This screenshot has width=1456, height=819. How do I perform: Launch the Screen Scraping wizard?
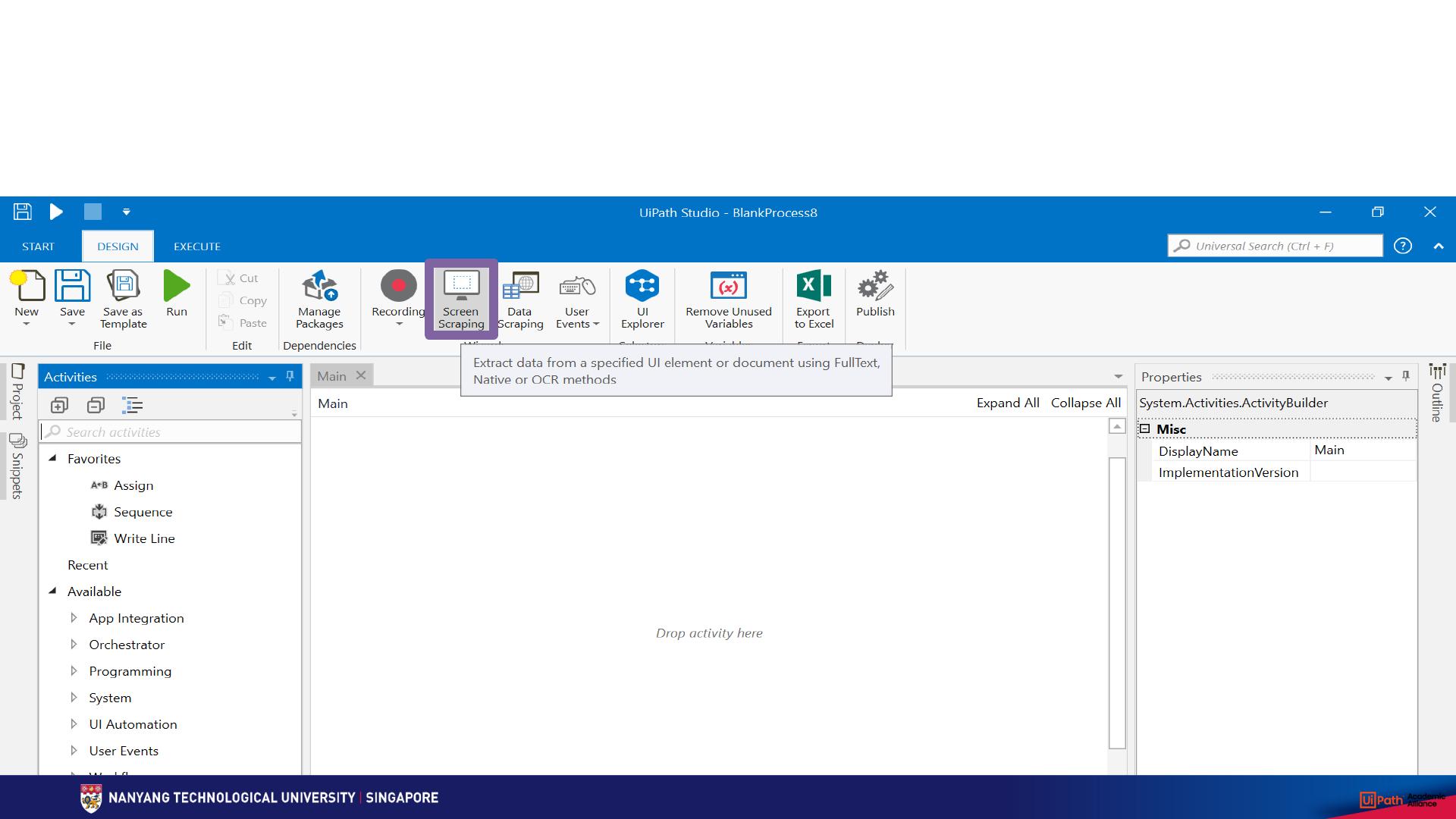click(461, 300)
